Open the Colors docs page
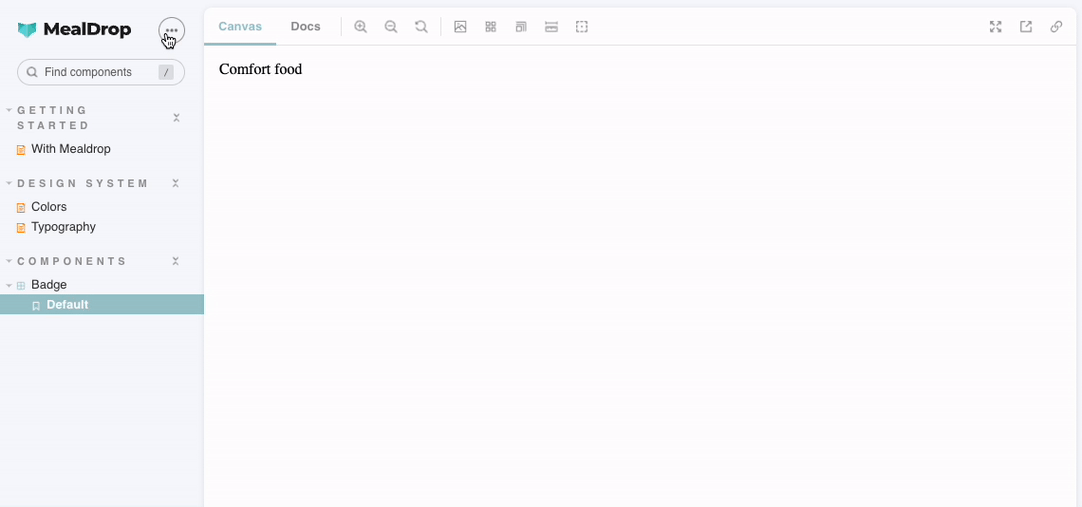1082x507 pixels. pyautogui.click(x=49, y=207)
